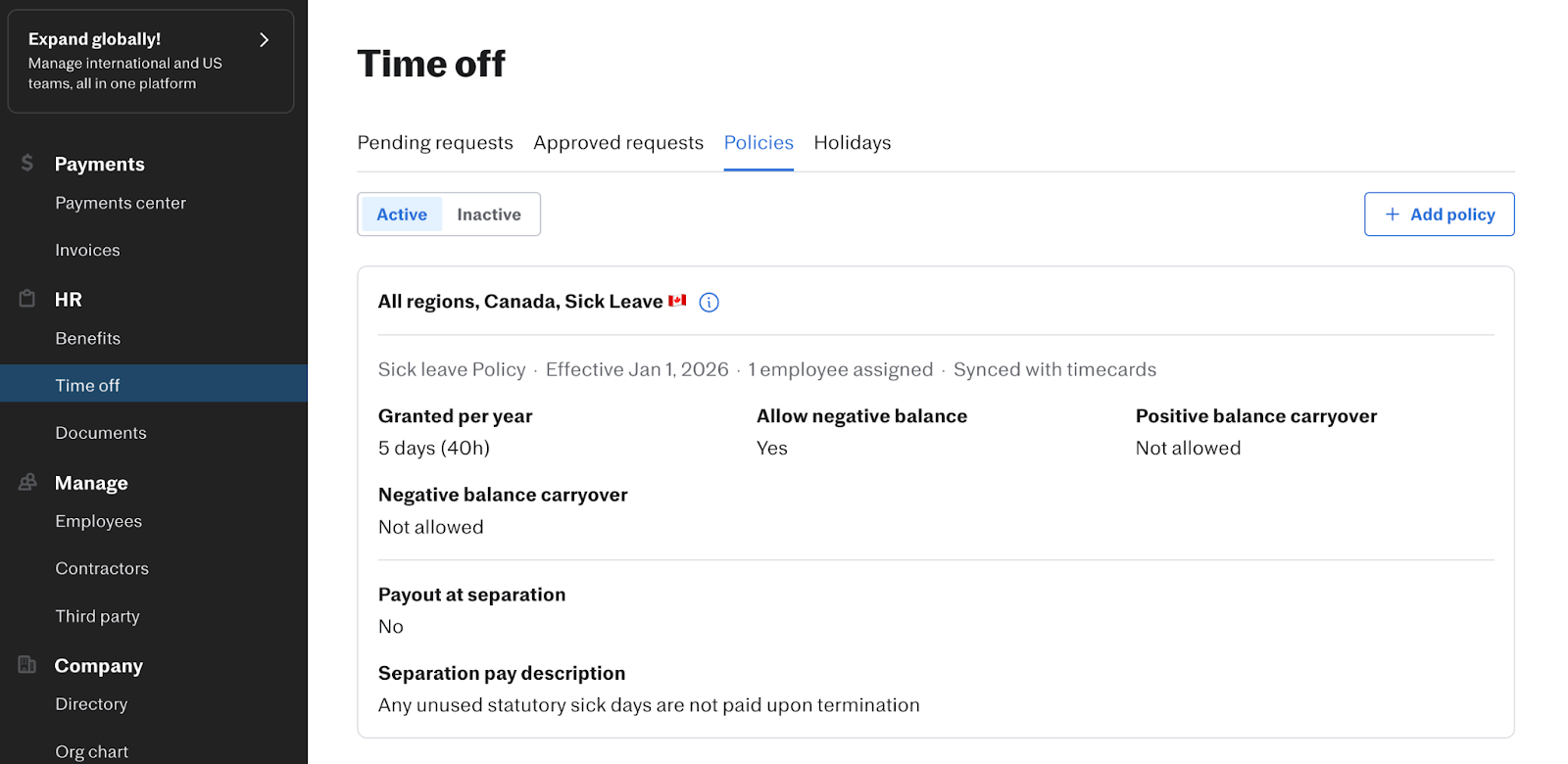Open the Employees page

pos(99,522)
